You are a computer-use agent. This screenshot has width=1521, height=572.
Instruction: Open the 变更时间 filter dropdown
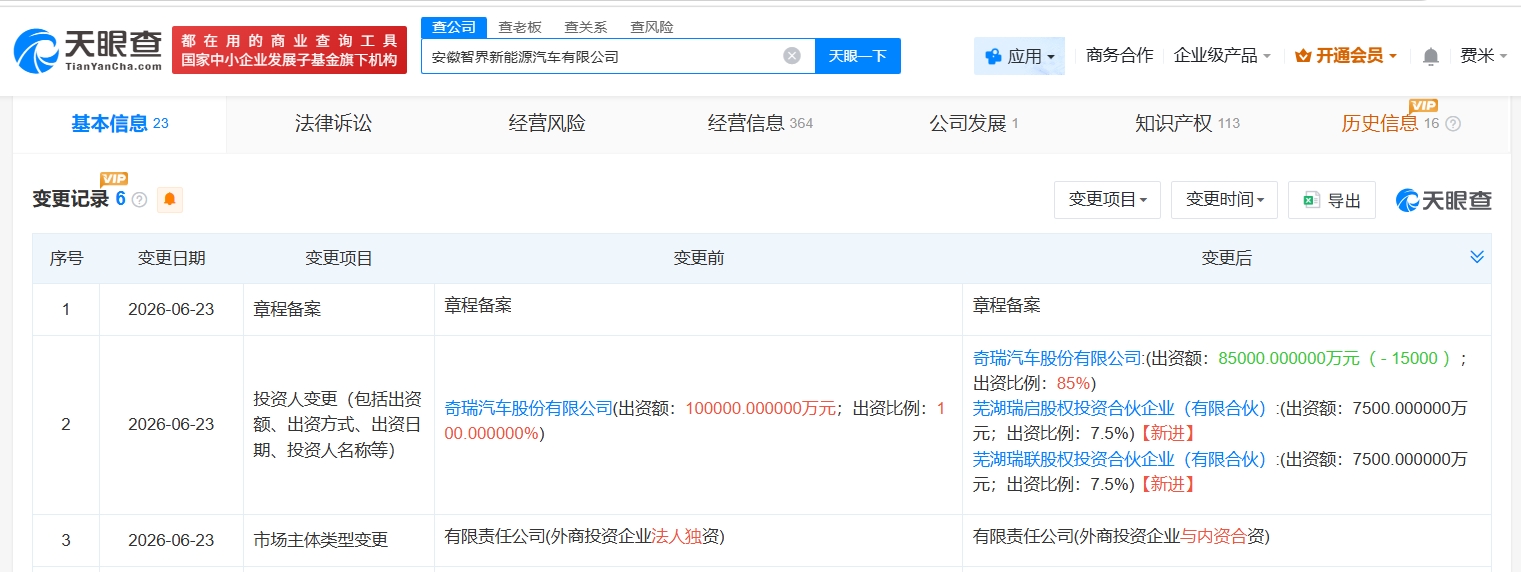[x=1224, y=200]
